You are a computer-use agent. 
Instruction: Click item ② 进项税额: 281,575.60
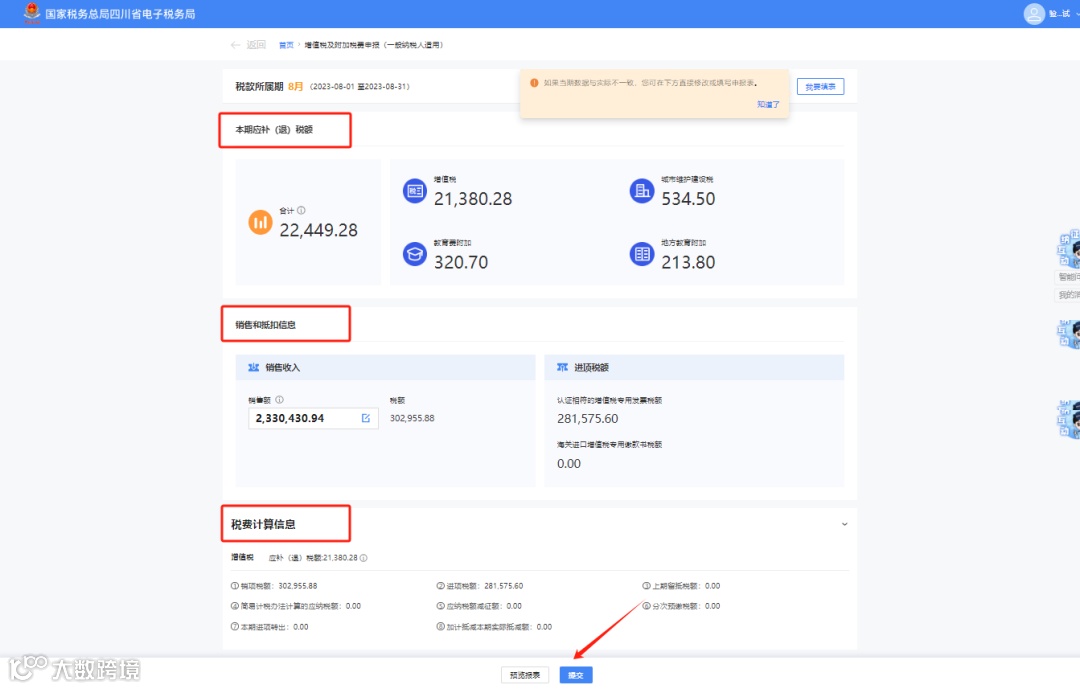[480, 586]
